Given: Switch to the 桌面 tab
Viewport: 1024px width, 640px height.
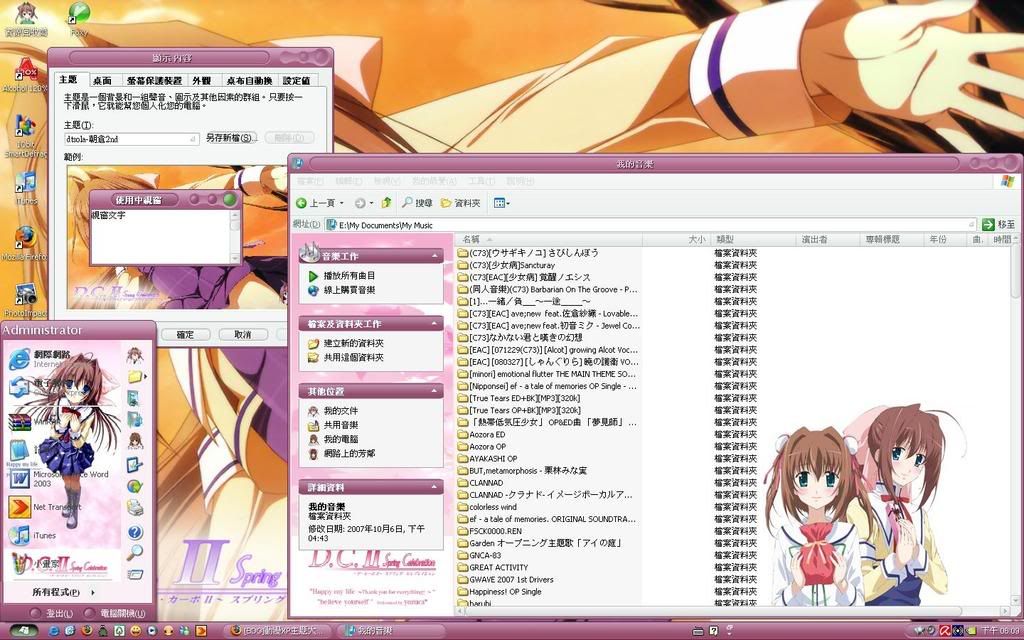Looking at the screenshot, I should pyautogui.click(x=102, y=80).
